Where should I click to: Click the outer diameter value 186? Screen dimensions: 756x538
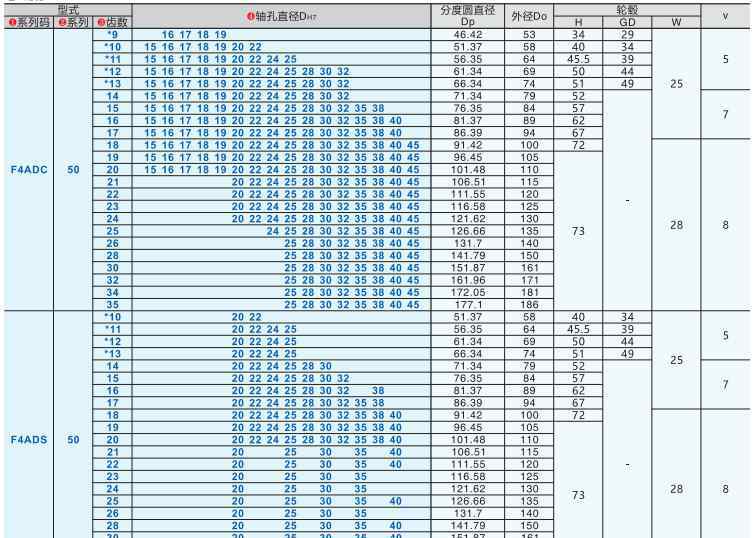tap(529, 304)
